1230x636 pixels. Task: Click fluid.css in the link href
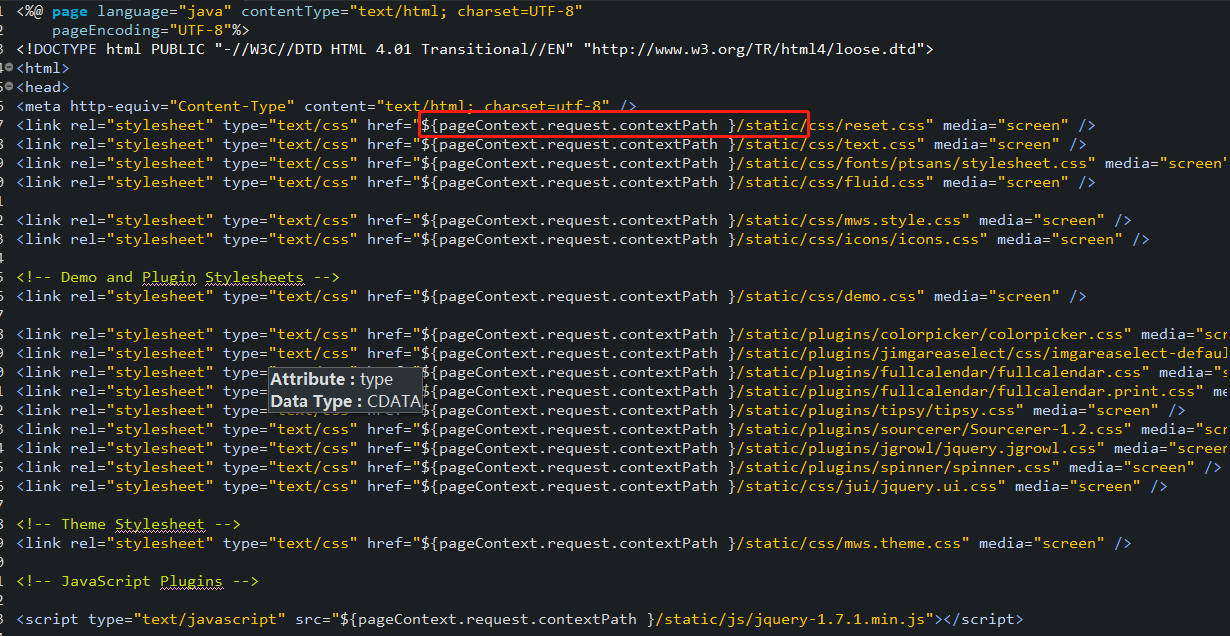coord(889,182)
